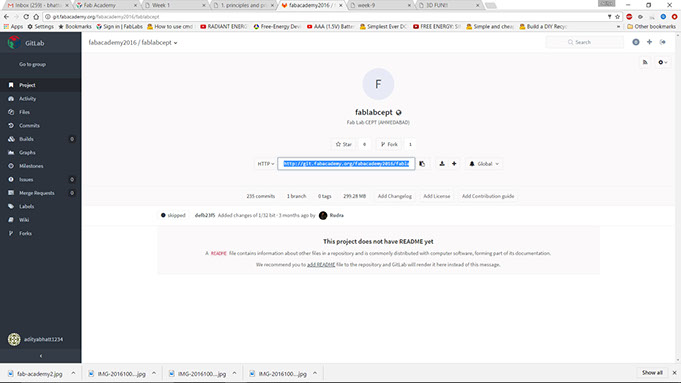Click the 235 commits link

point(261,196)
